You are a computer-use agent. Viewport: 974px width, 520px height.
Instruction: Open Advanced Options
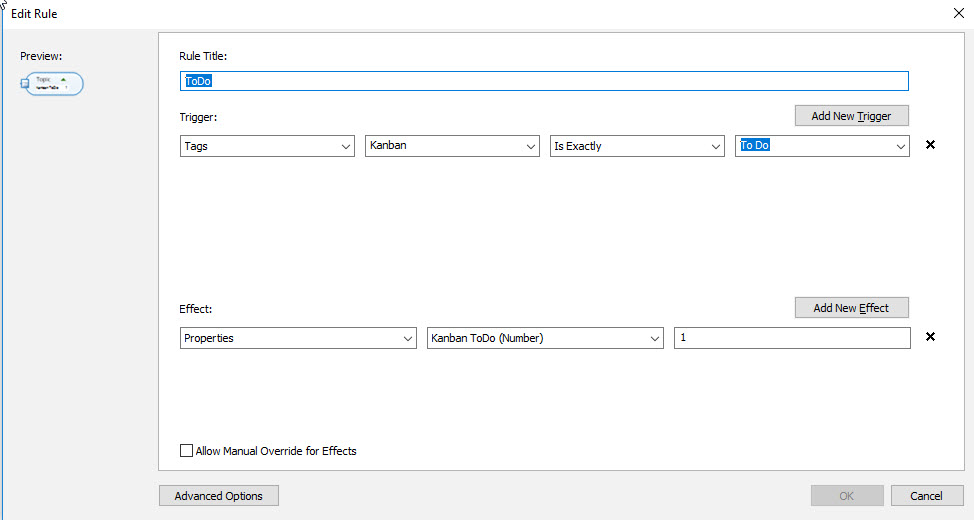click(x=218, y=496)
